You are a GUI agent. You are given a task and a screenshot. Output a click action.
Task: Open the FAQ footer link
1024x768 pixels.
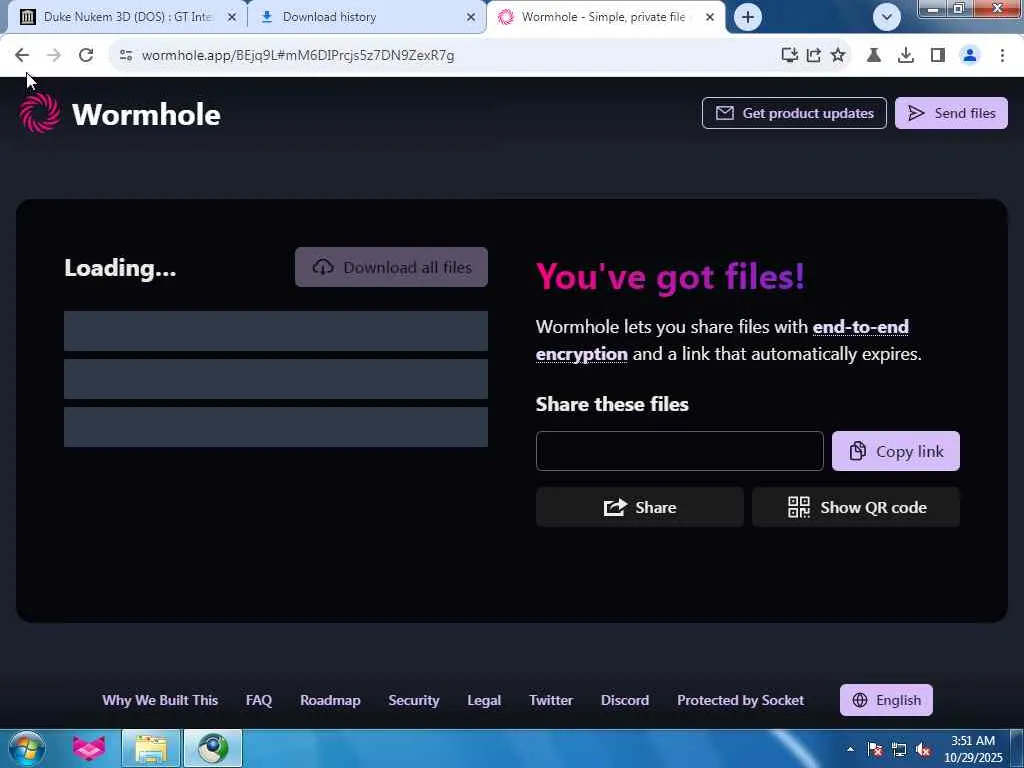point(259,700)
